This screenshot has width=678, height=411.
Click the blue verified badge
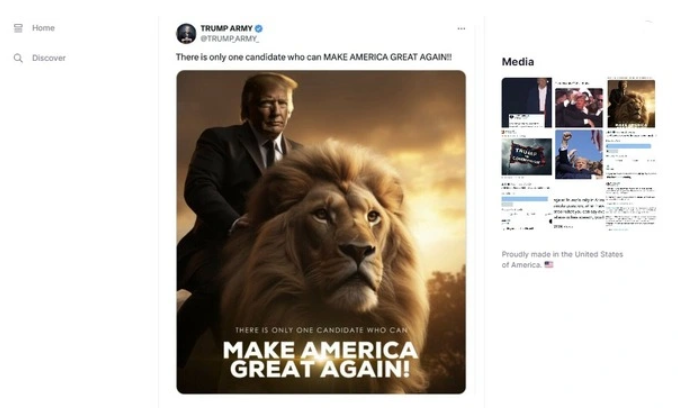pos(259,28)
